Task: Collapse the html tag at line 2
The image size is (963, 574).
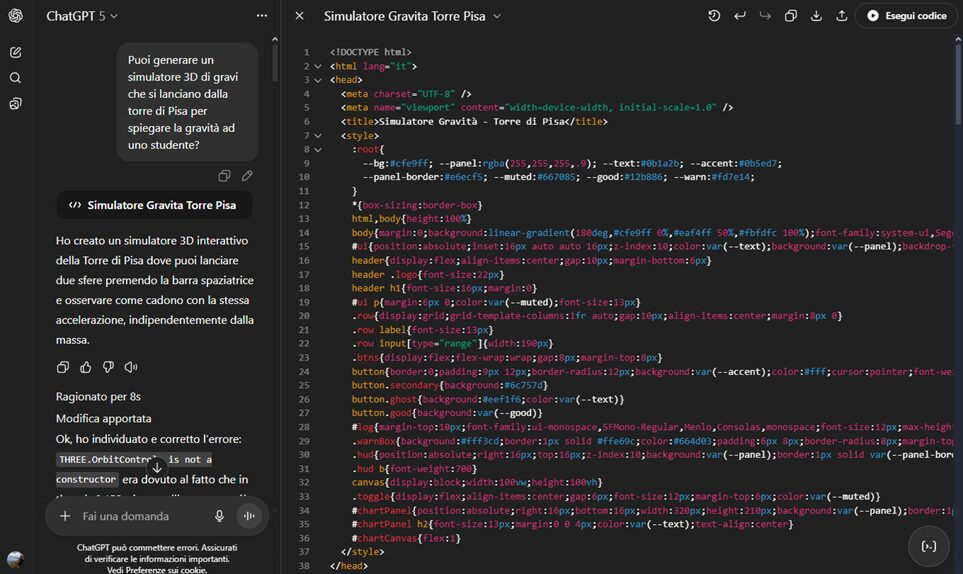Action: tap(318, 66)
